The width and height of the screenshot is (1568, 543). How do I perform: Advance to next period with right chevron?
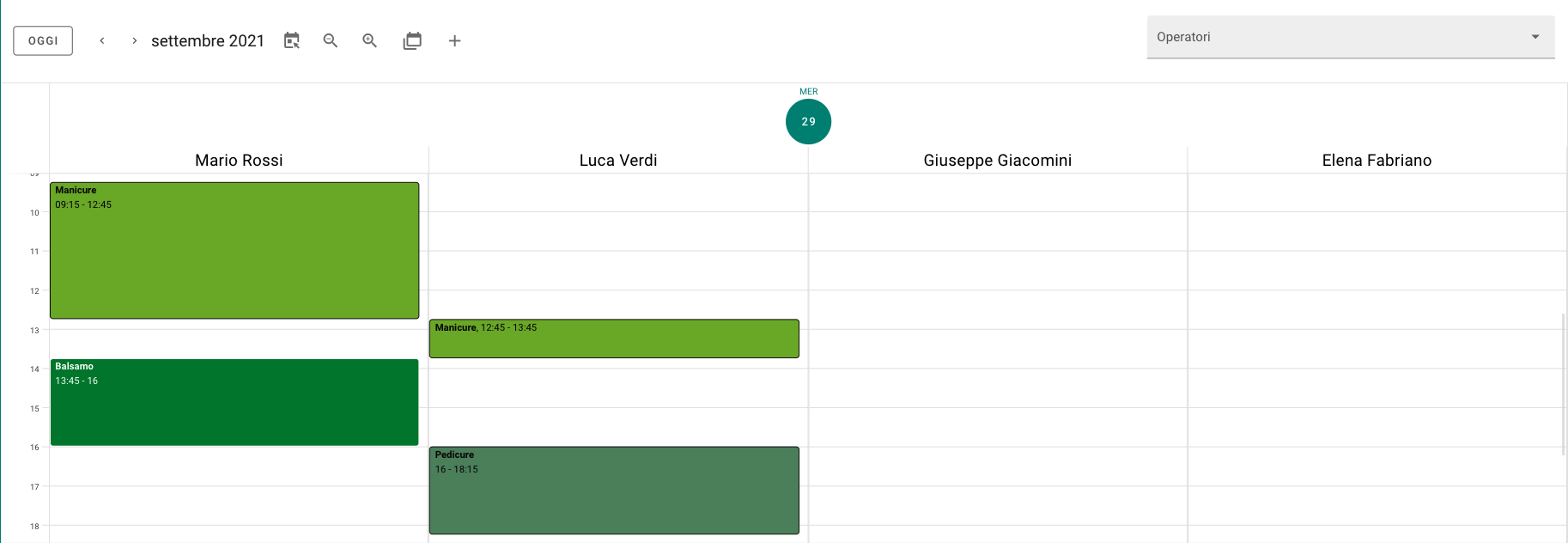pos(135,40)
